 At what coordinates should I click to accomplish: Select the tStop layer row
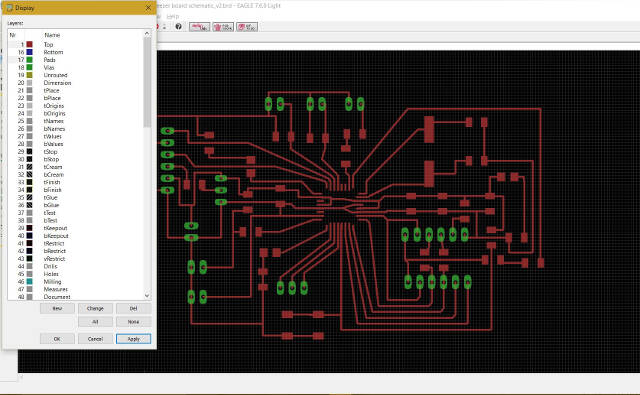(x=76, y=151)
